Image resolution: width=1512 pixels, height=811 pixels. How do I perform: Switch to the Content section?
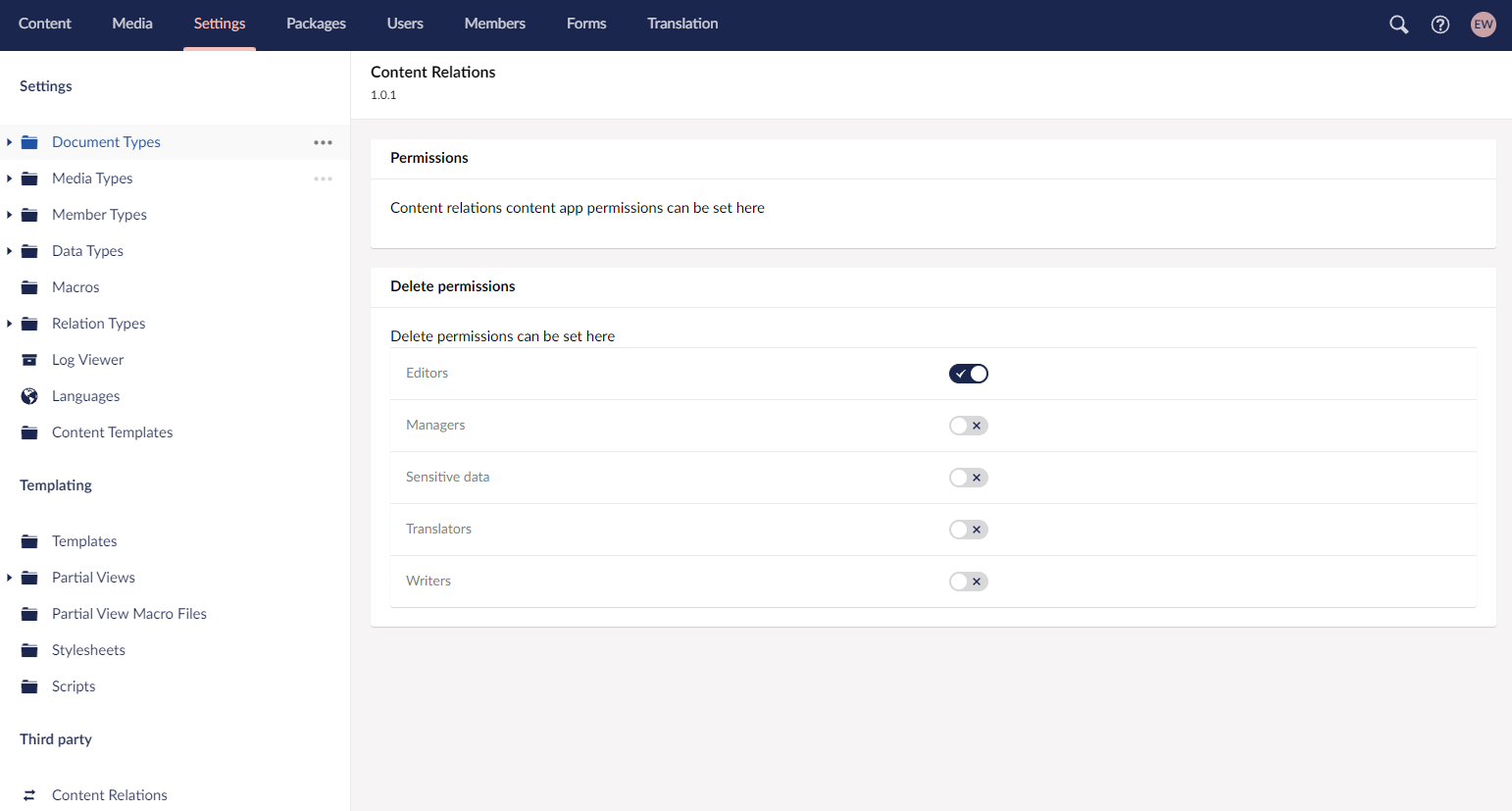click(45, 24)
